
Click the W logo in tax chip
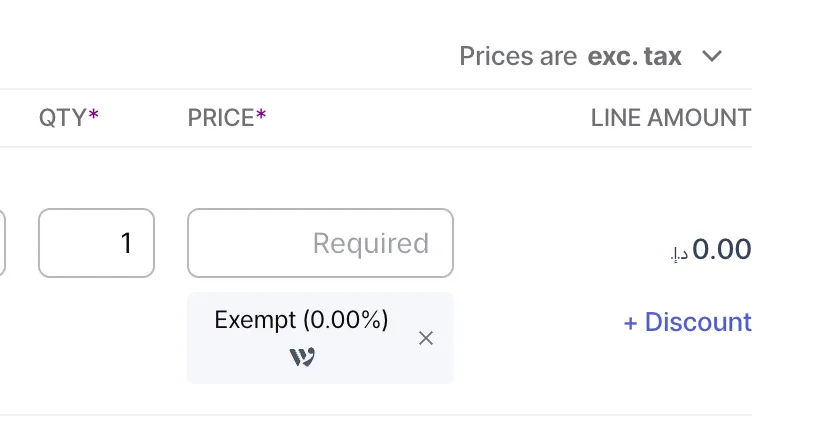coord(302,357)
